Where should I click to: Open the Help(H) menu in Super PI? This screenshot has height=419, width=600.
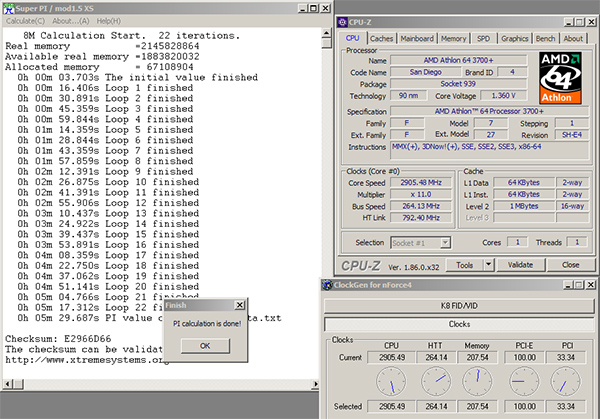pyautogui.click(x=108, y=21)
